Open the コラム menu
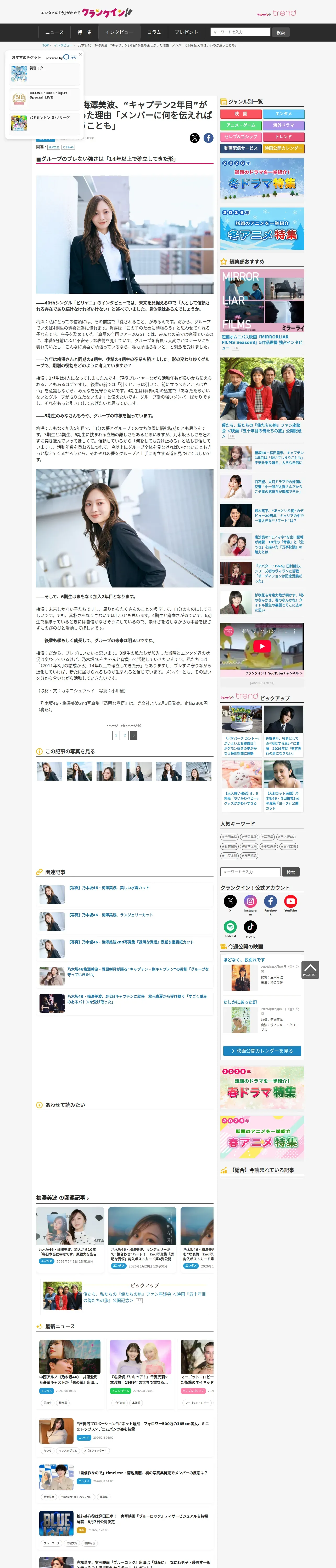 [x=154, y=32]
